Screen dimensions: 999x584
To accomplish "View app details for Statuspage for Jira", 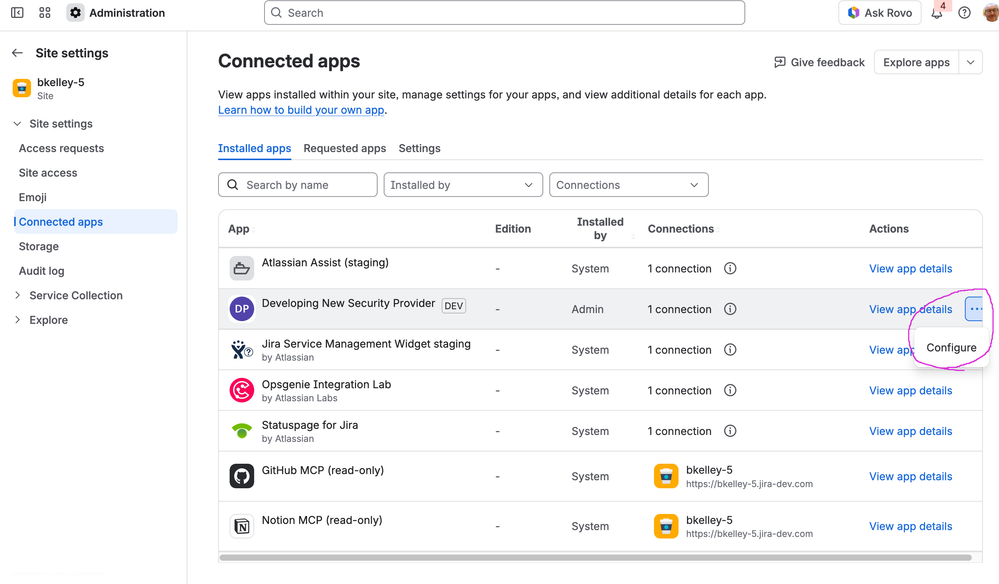I will pos(910,431).
